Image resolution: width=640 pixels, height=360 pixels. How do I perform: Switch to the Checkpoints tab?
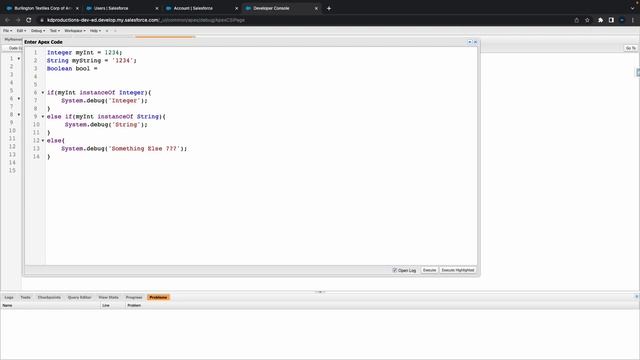pyautogui.click(x=49, y=297)
